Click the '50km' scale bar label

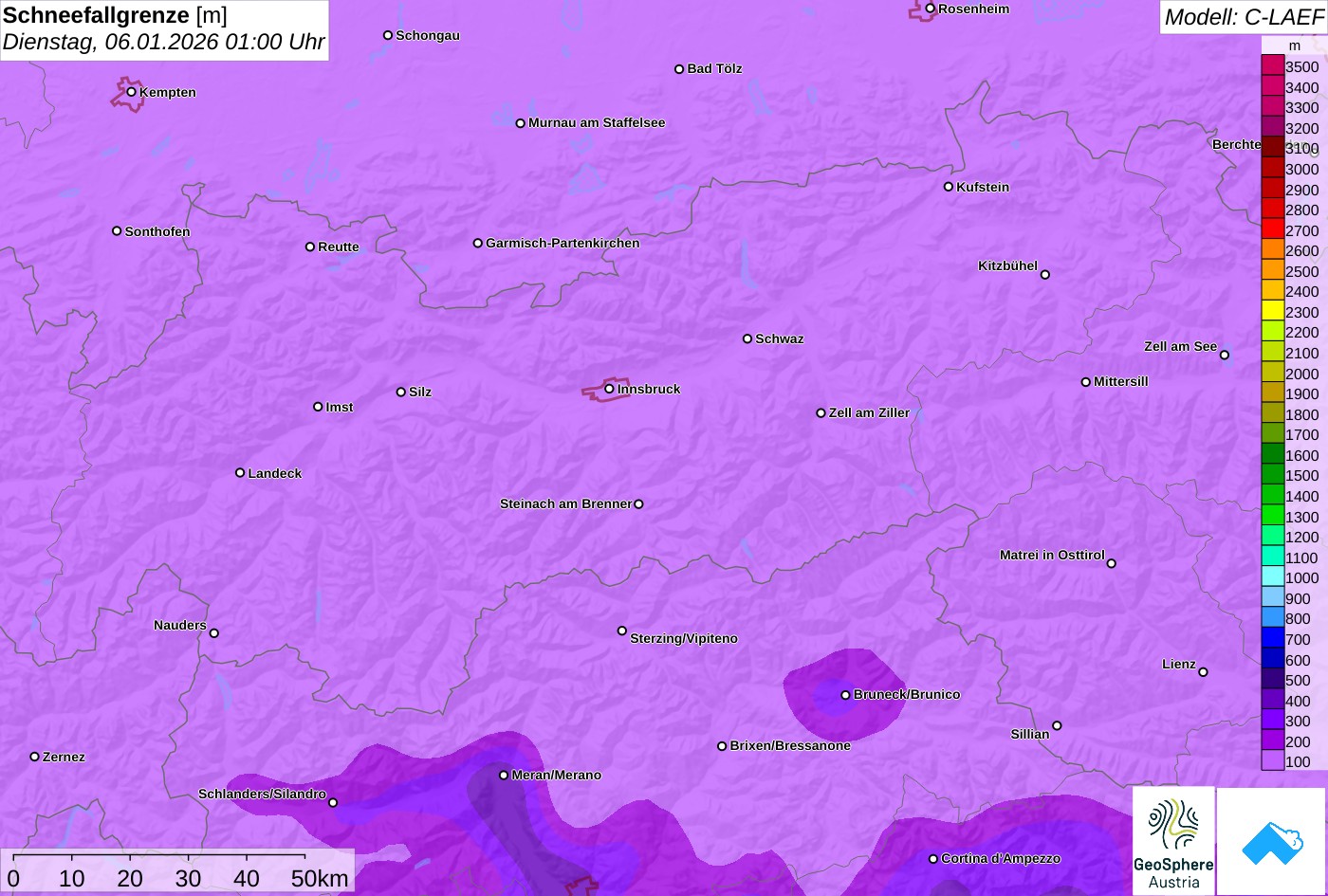[320, 878]
